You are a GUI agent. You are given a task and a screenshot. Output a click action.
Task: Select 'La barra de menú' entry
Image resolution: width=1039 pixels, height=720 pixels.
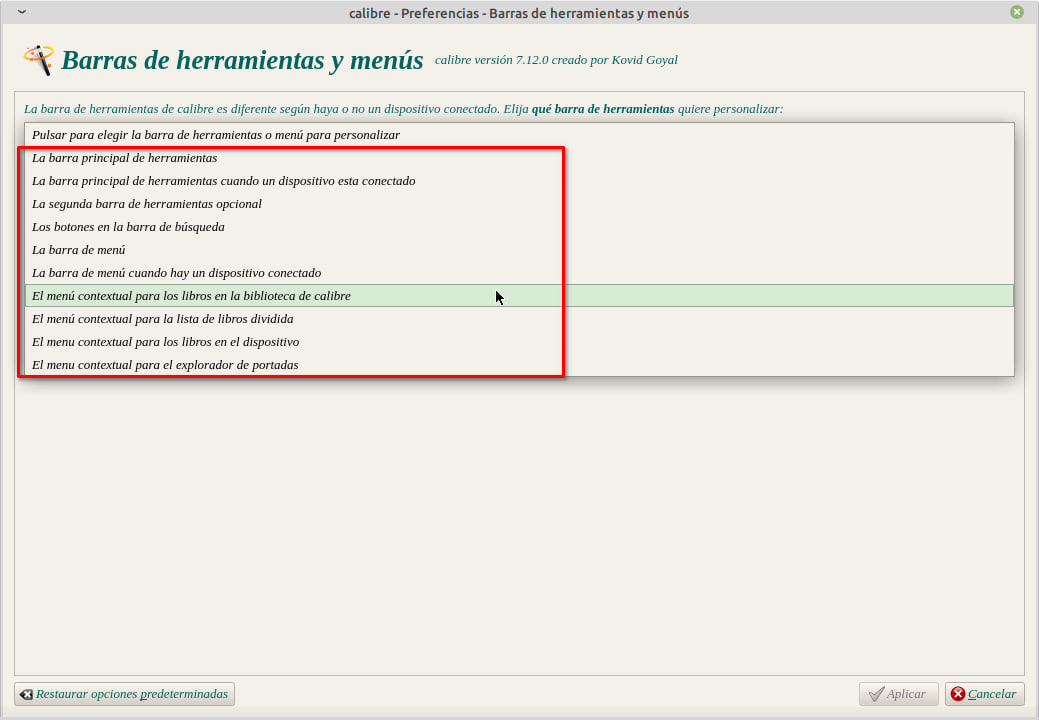tap(520, 250)
